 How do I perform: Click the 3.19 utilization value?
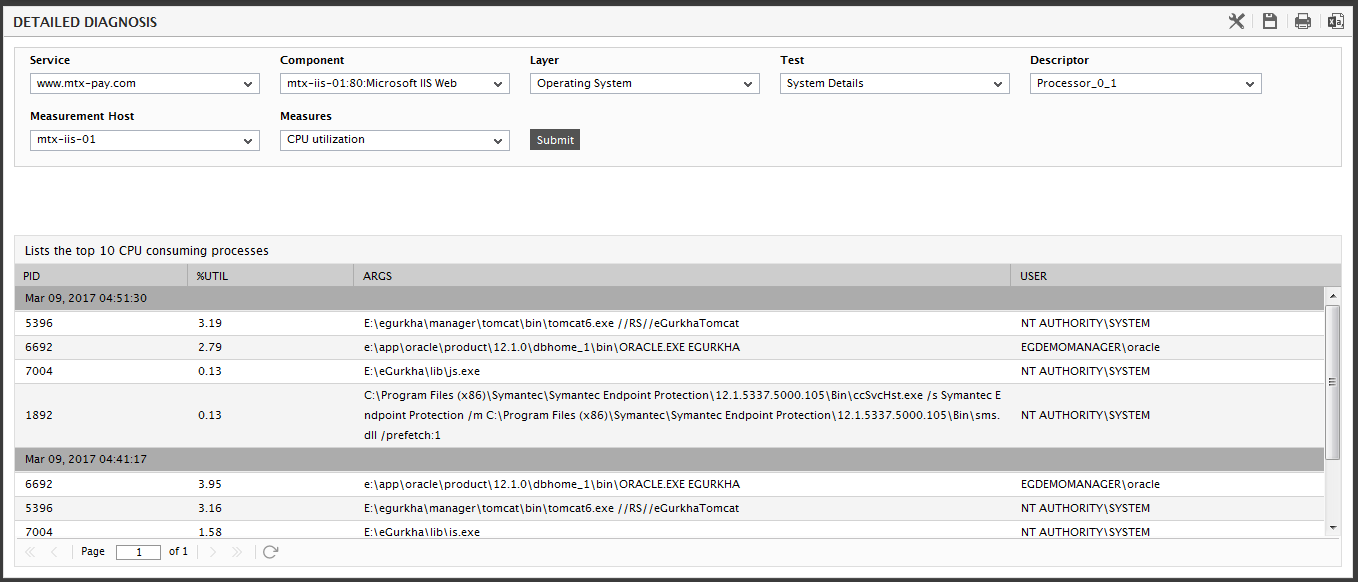coord(210,324)
